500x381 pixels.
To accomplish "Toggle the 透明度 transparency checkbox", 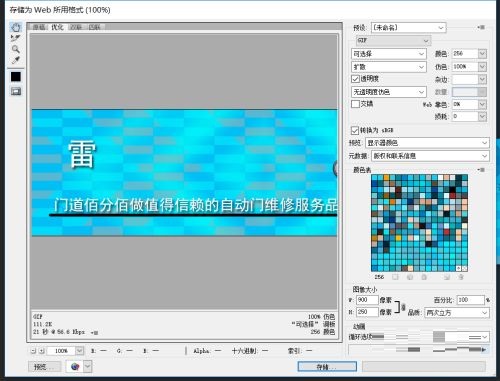I will (x=355, y=79).
